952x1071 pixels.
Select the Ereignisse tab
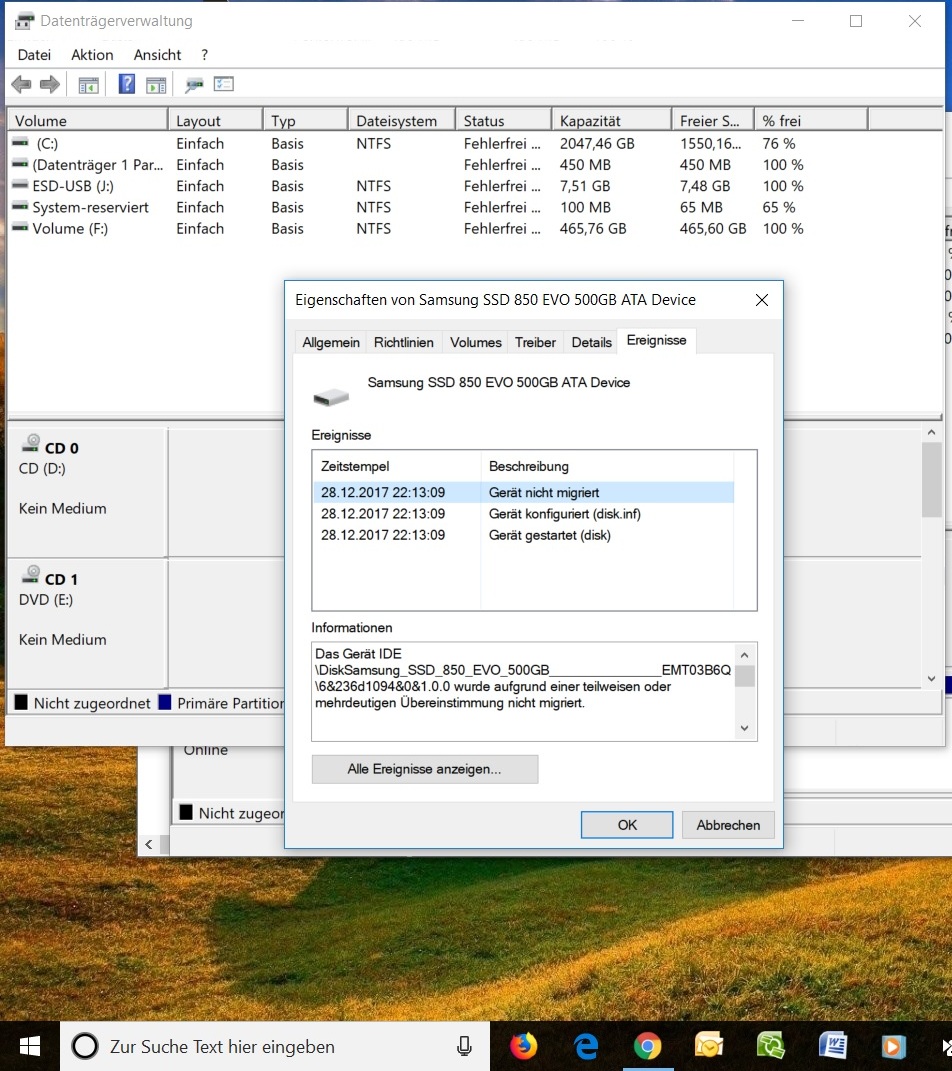[656, 340]
